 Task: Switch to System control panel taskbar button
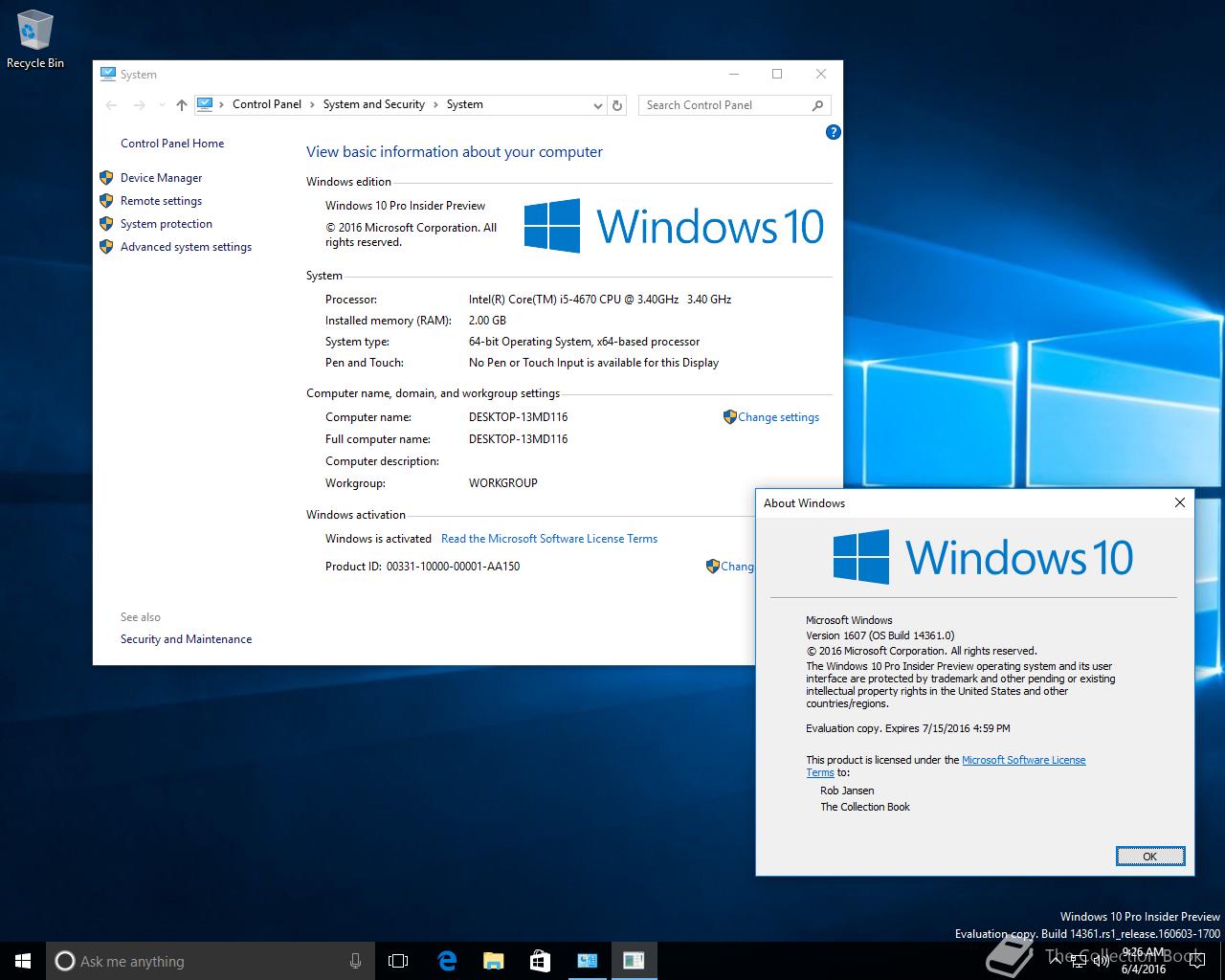(587, 961)
